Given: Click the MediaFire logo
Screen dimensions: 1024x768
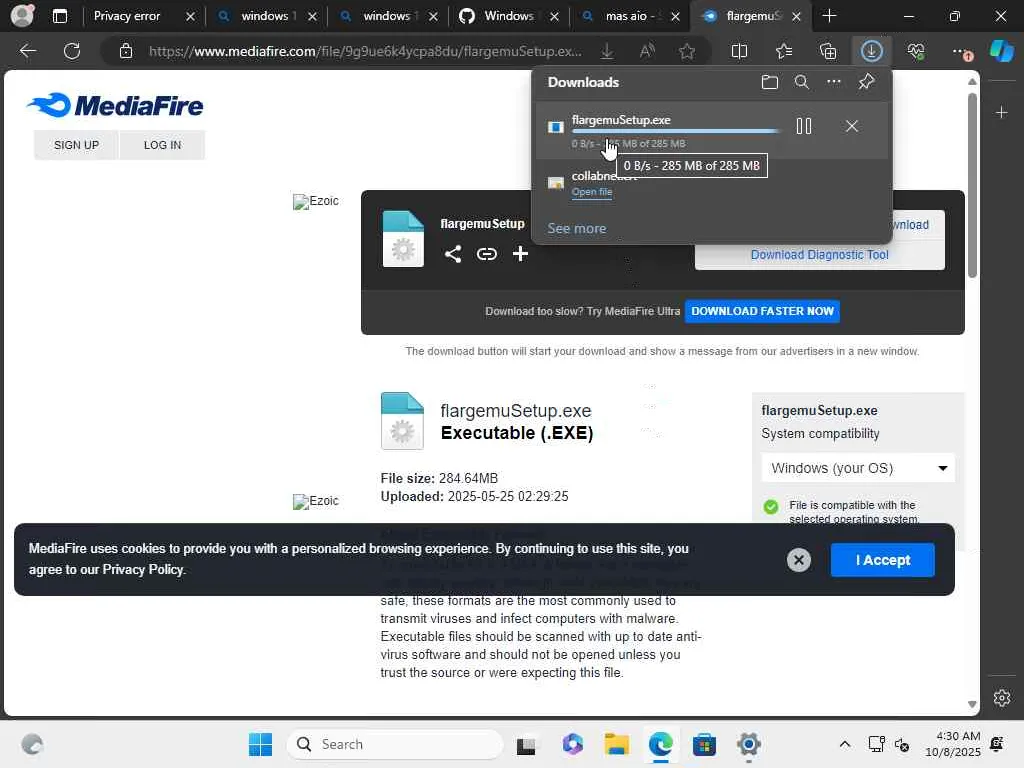Looking at the screenshot, I should 115,104.
